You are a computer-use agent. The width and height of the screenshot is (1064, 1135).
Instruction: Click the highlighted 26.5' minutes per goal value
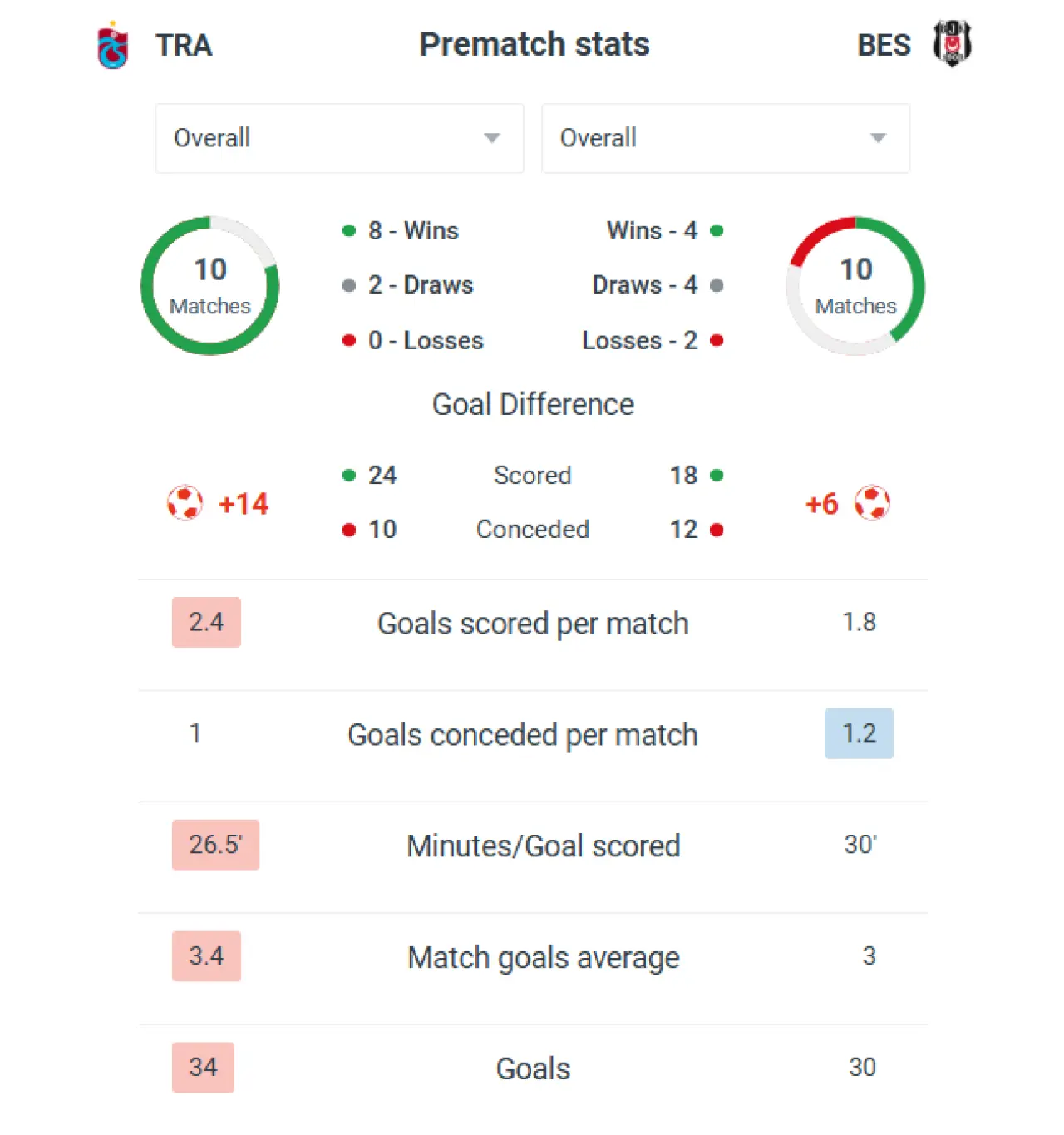(215, 845)
